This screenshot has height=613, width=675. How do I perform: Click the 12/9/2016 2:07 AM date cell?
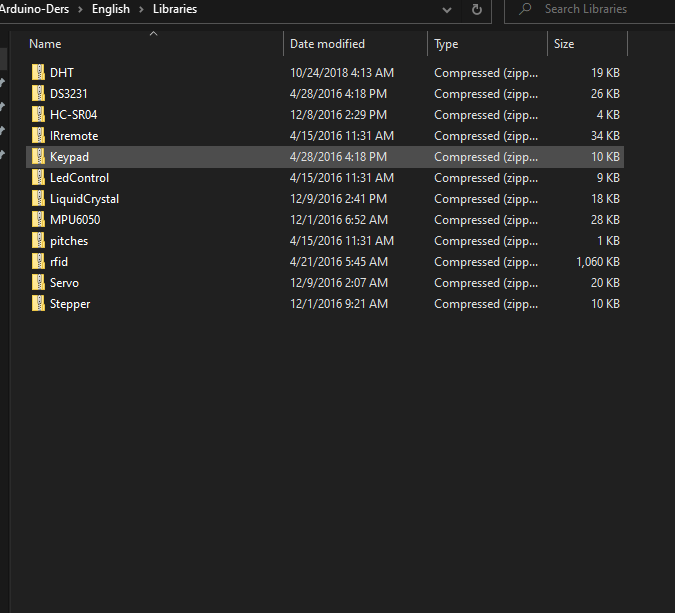(x=339, y=282)
